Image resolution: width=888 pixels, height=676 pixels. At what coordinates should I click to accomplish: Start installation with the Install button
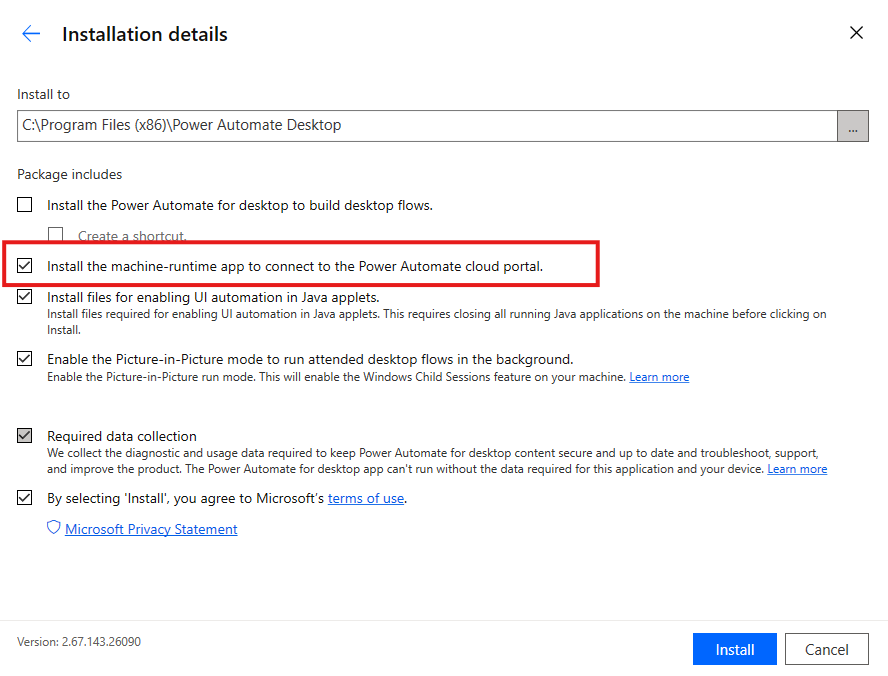[x=735, y=649]
